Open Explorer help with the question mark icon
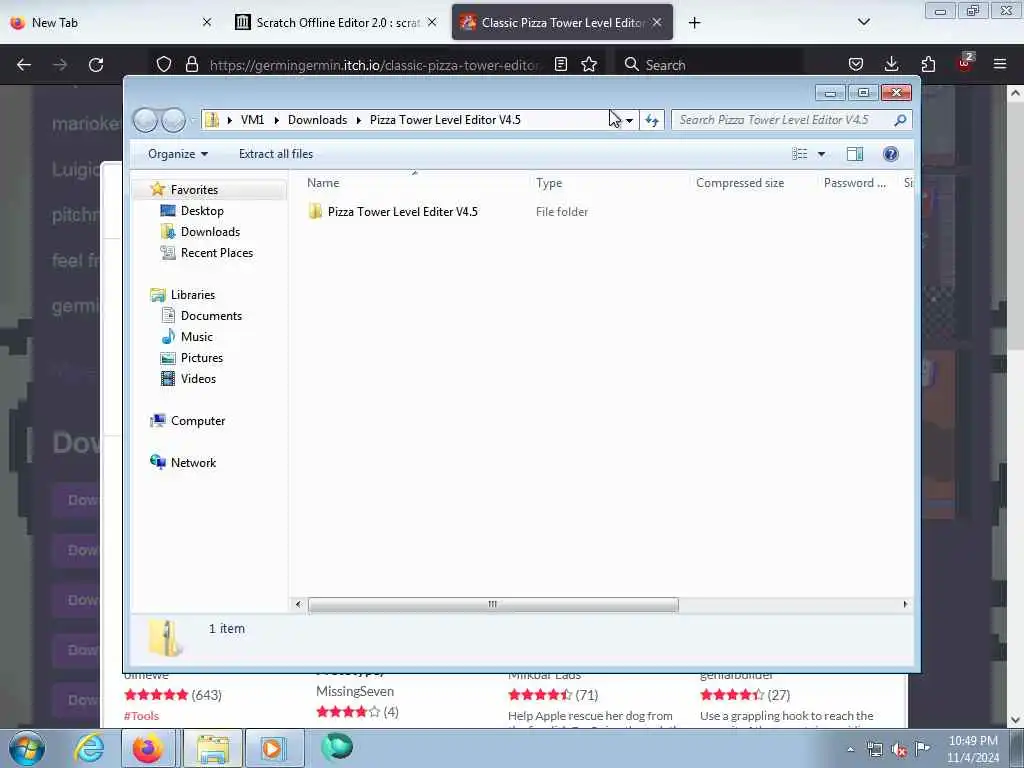This screenshot has height=768, width=1024. coord(890,154)
